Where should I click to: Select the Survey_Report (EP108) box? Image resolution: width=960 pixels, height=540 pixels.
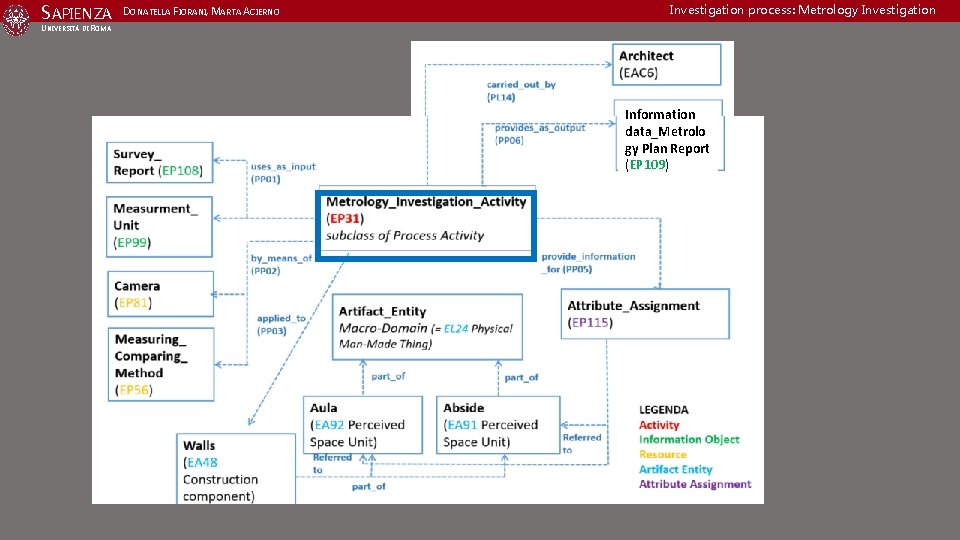click(x=160, y=163)
